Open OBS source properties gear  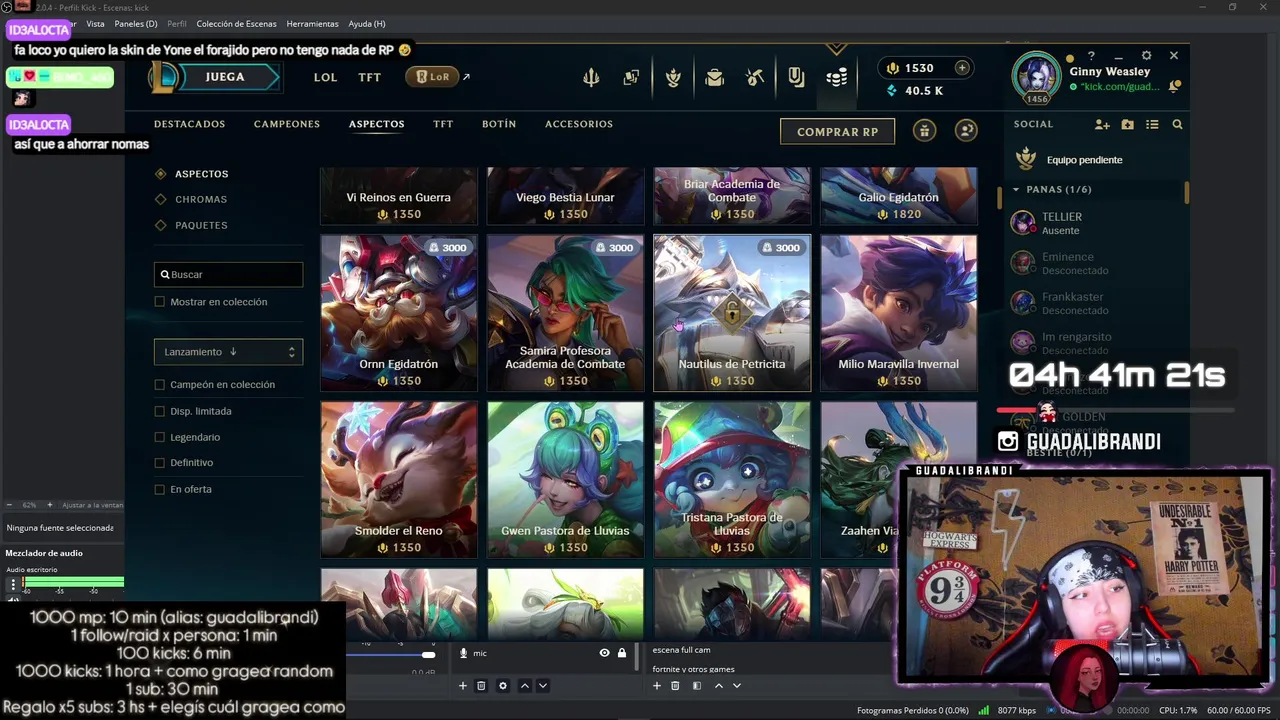[503, 686]
